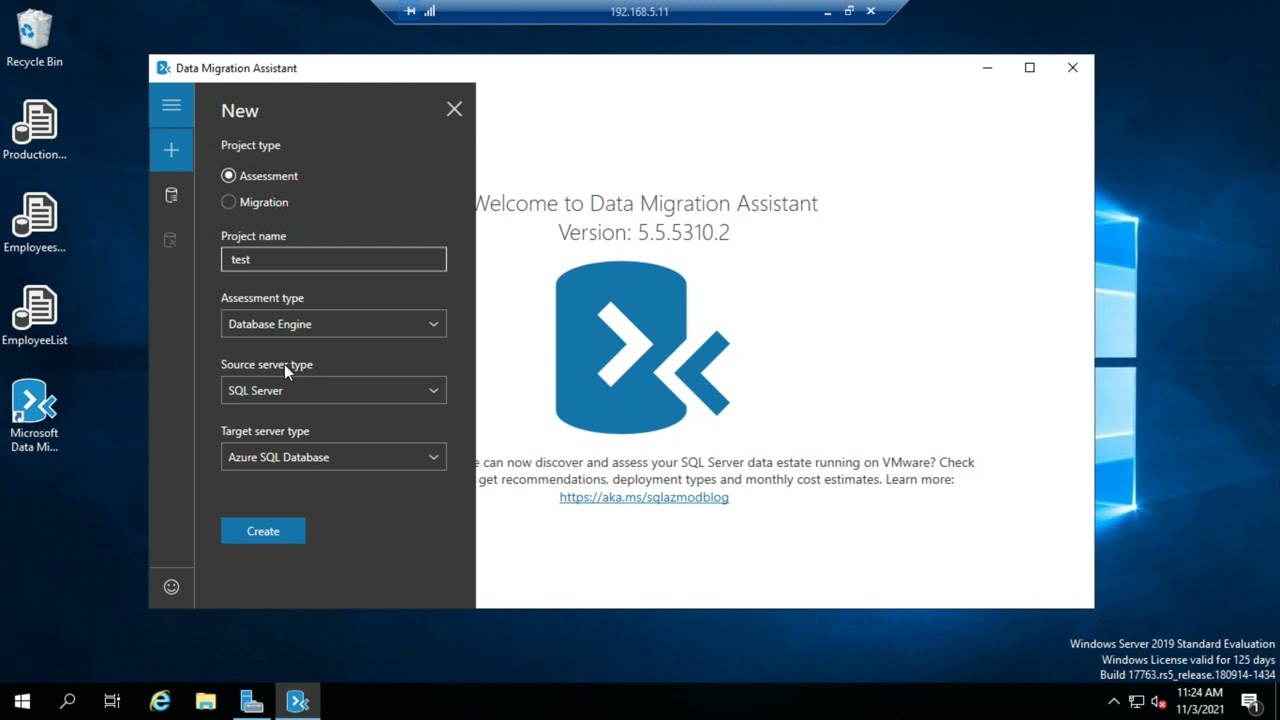
Task: Click the taskbar search icon
Action: 67,701
